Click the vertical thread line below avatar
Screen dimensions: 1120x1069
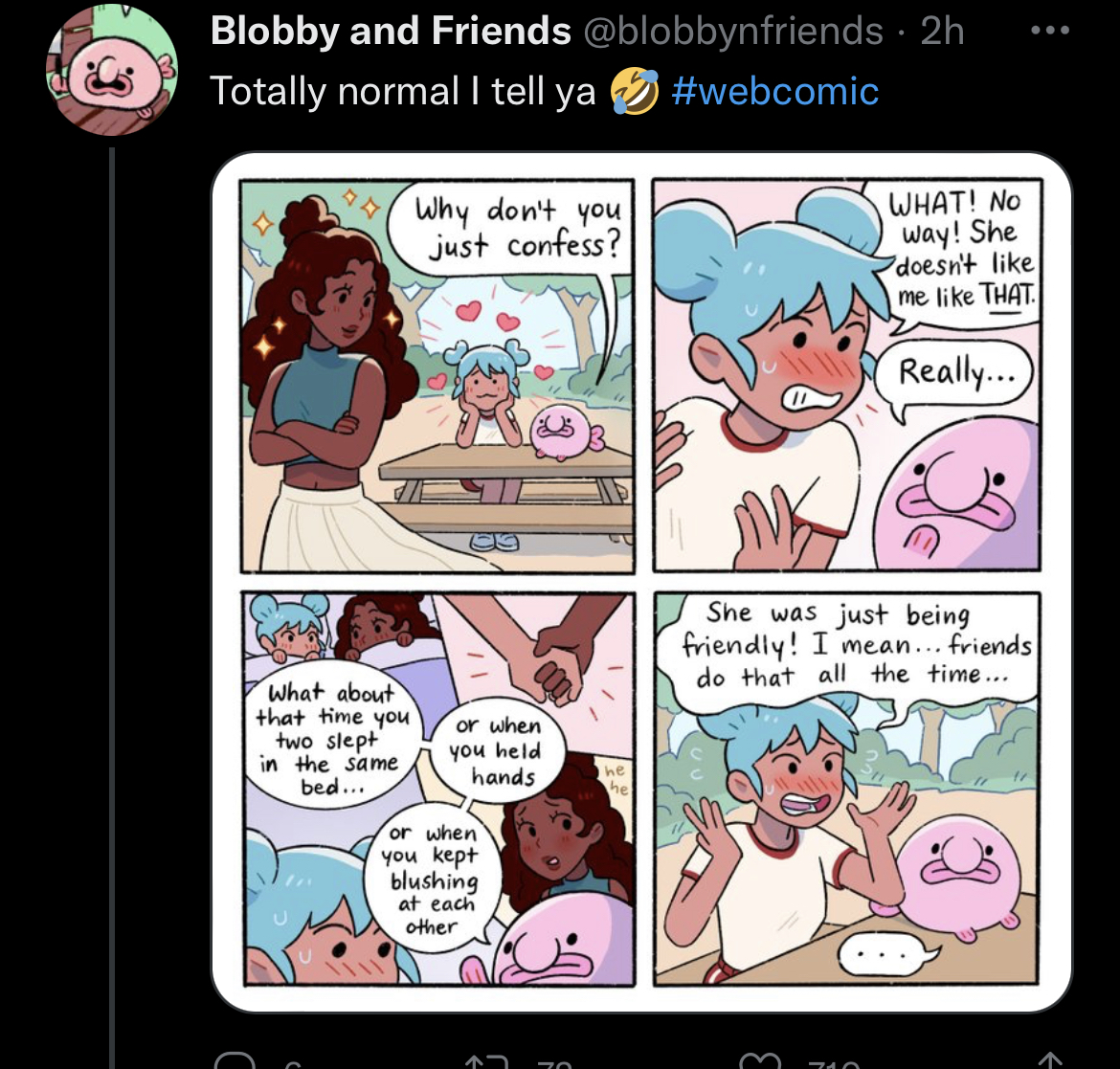click(112, 608)
